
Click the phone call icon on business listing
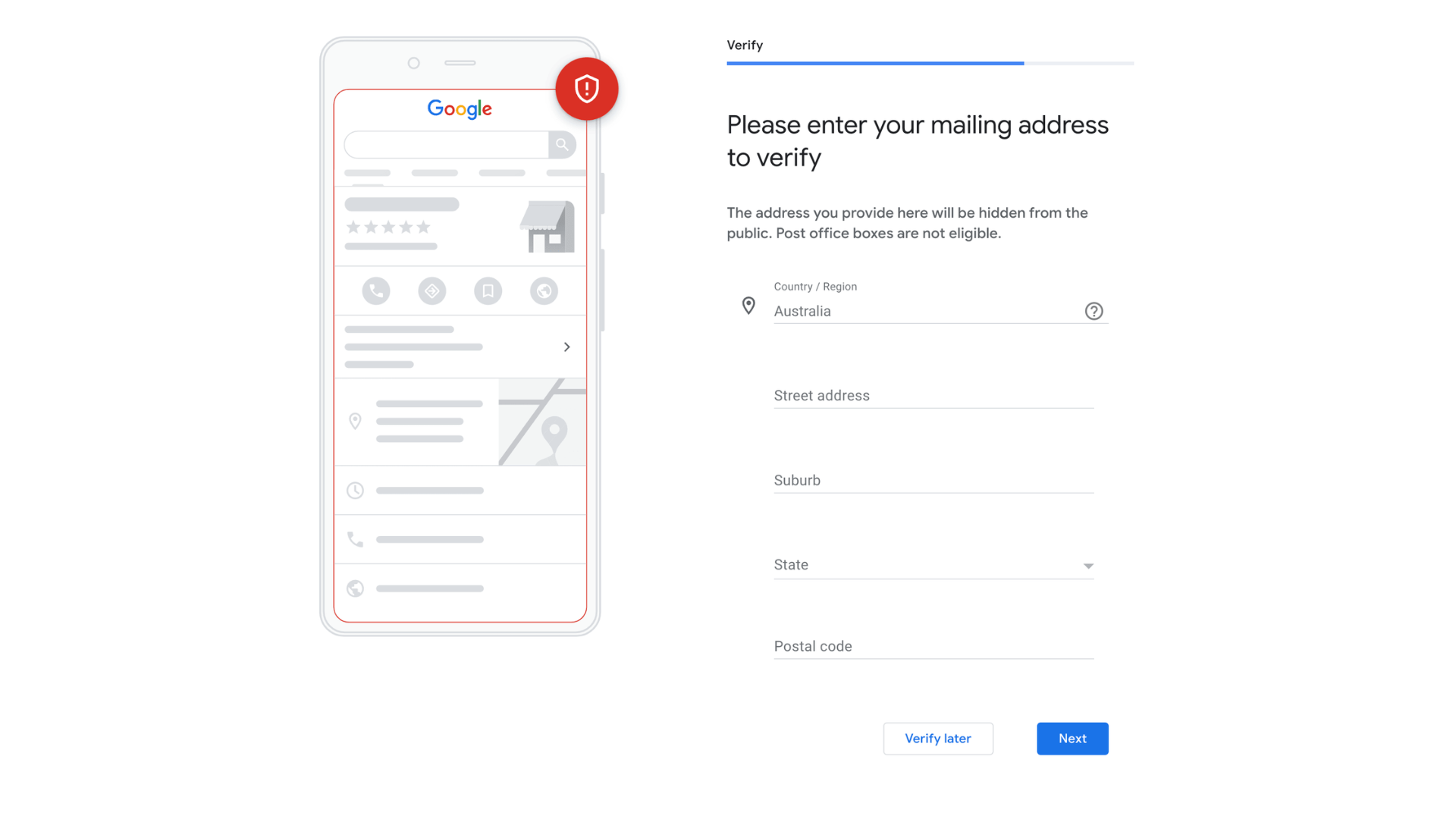coord(376,291)
